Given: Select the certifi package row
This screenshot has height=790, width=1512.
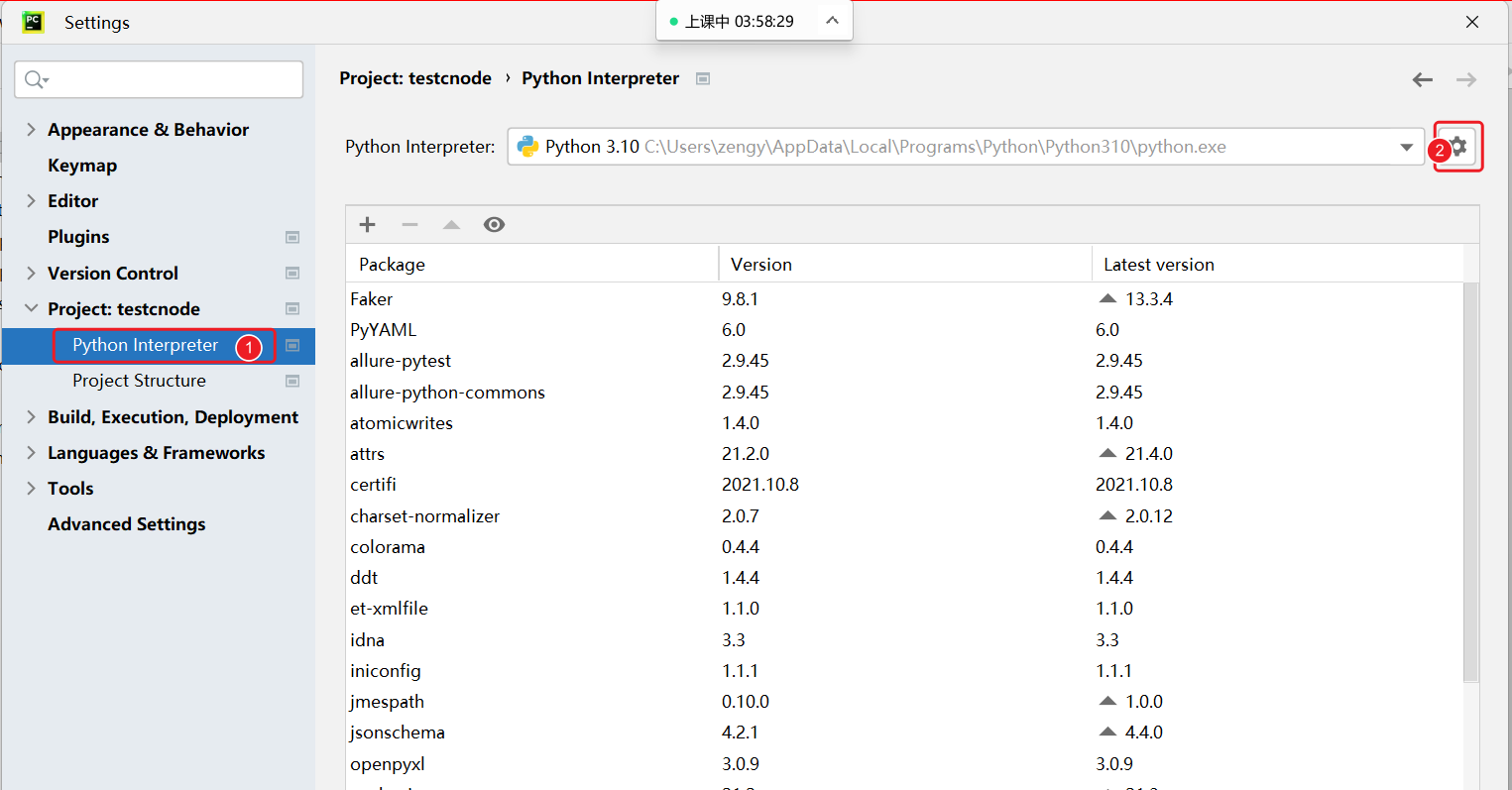Looking at the screenshot, I should (x=904, y=484).
